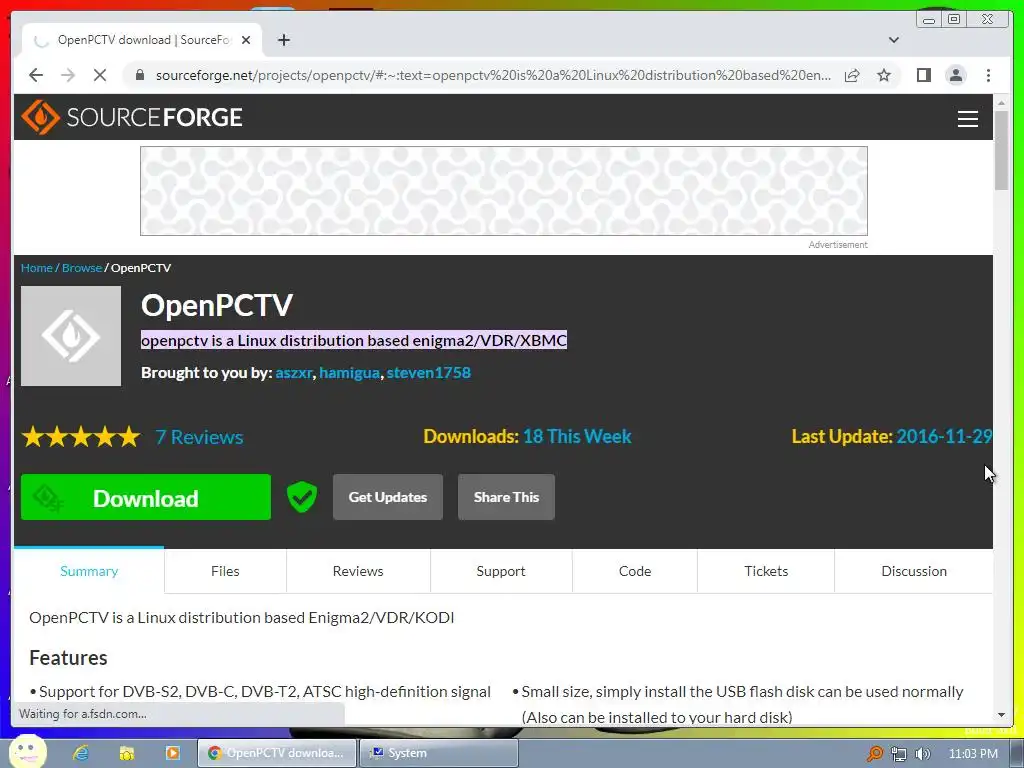The width and height of the screenshot is (1024, 768).
Task: Click the advertisement banner
Action: point(504,191)
